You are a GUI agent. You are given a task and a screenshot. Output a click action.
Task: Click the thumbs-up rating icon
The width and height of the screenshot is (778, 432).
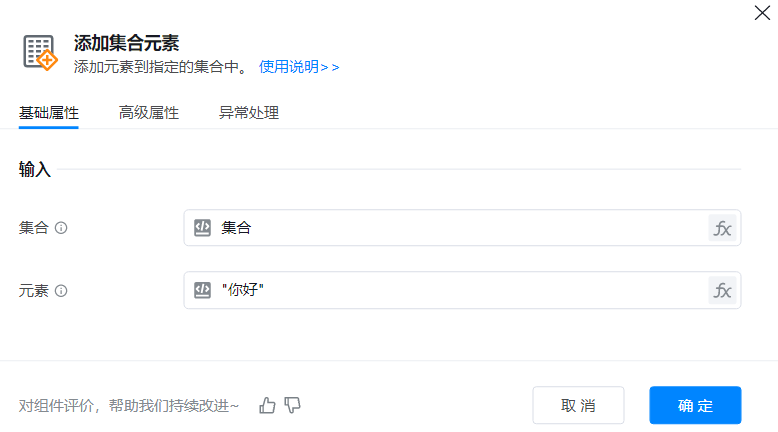coord(267,405)
